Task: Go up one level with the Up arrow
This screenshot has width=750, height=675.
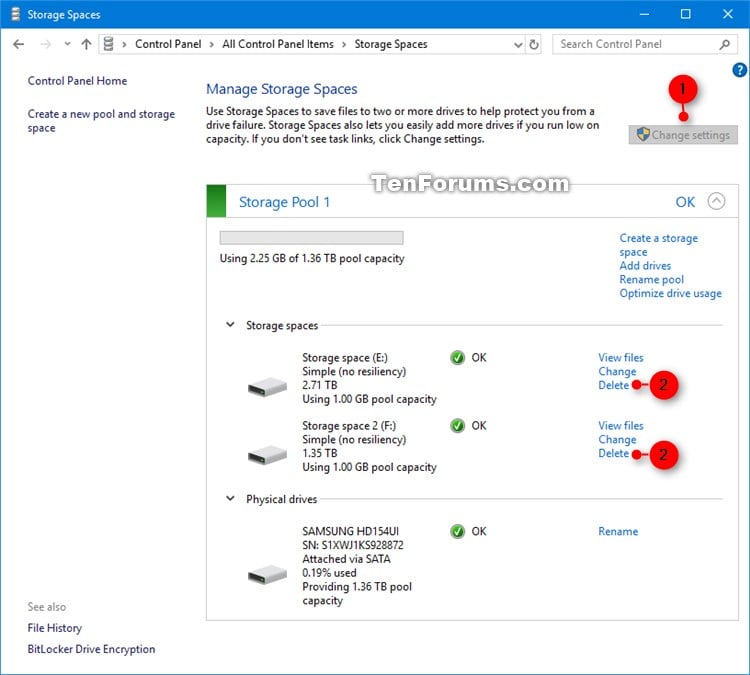Action: pyautogui.click(x=86, y=44)
